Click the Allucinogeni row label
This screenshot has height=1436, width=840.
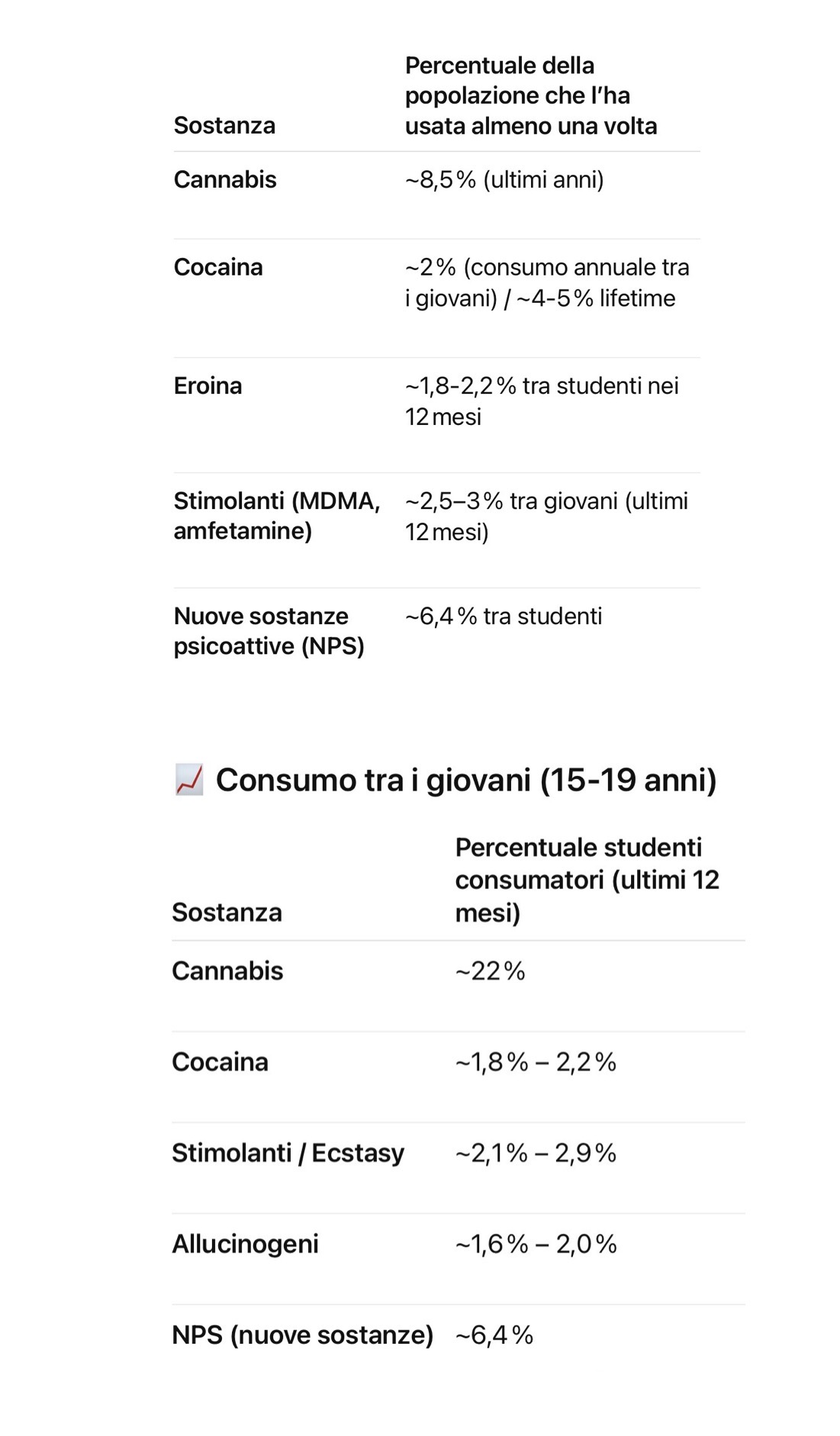click(x=245, y=1244)
